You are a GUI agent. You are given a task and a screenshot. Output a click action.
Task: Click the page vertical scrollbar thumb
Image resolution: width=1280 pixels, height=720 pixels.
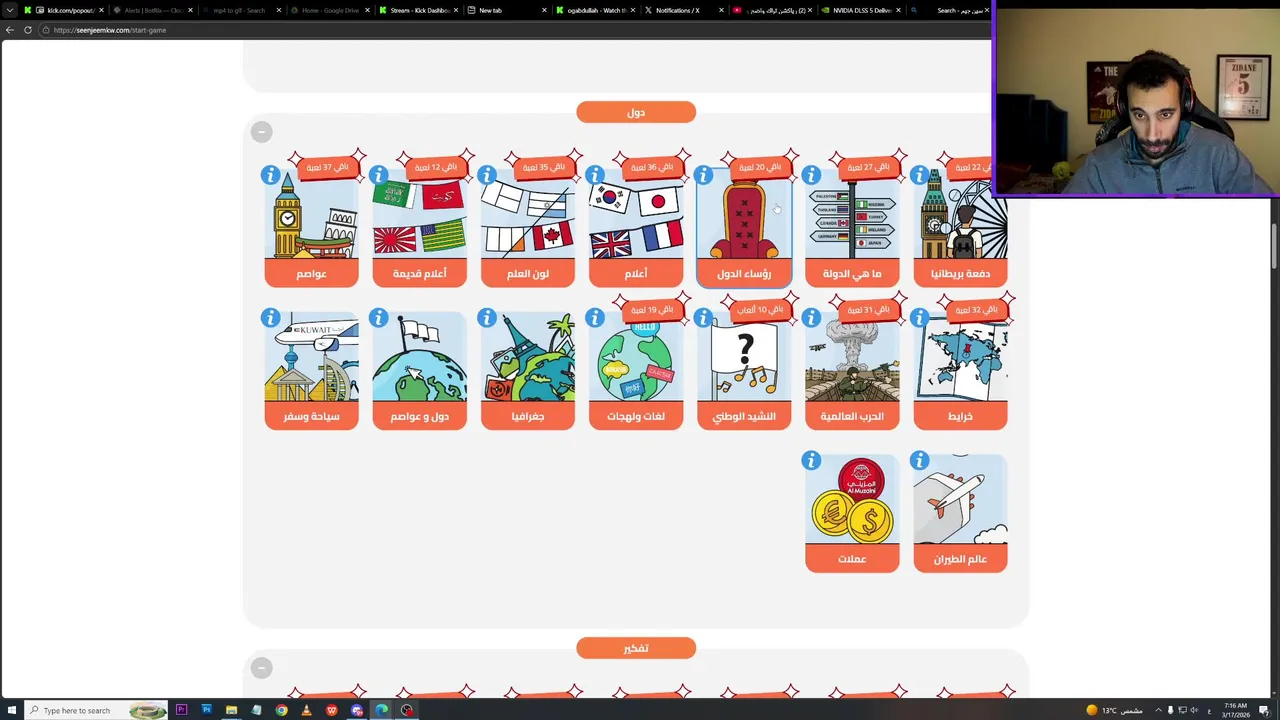pos(1275,246)
